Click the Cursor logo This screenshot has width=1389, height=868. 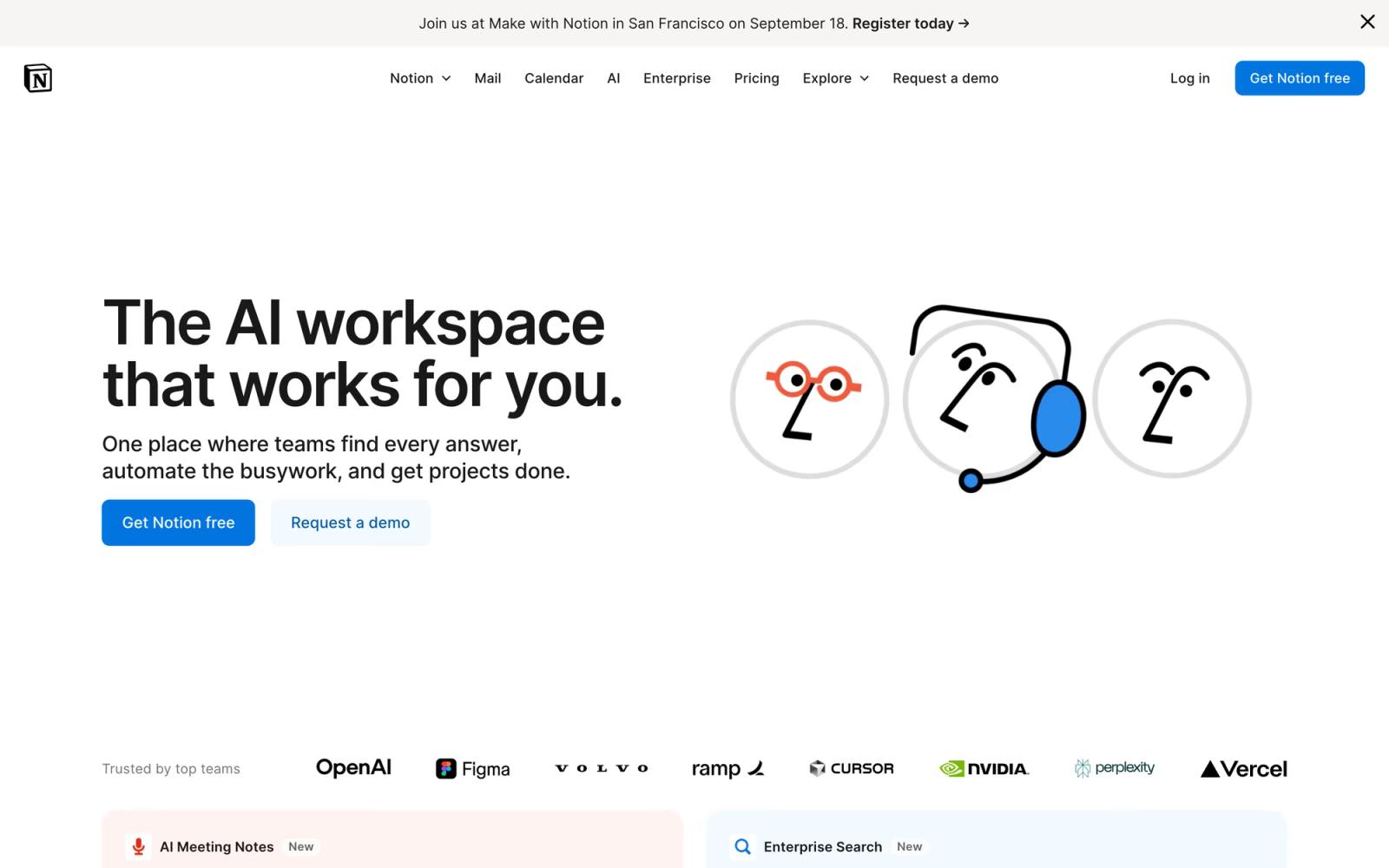[851, 768]
